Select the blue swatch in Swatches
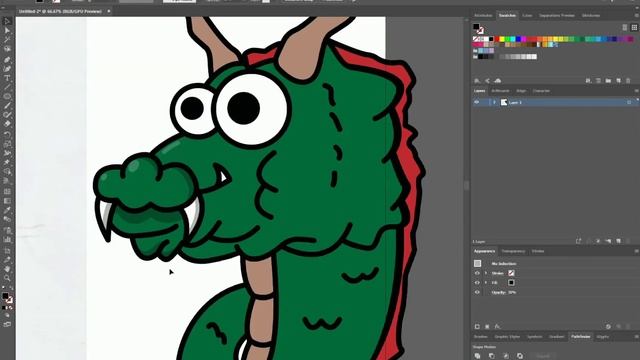Viewport: 640px width, 360px height. (x=518, y=39)
